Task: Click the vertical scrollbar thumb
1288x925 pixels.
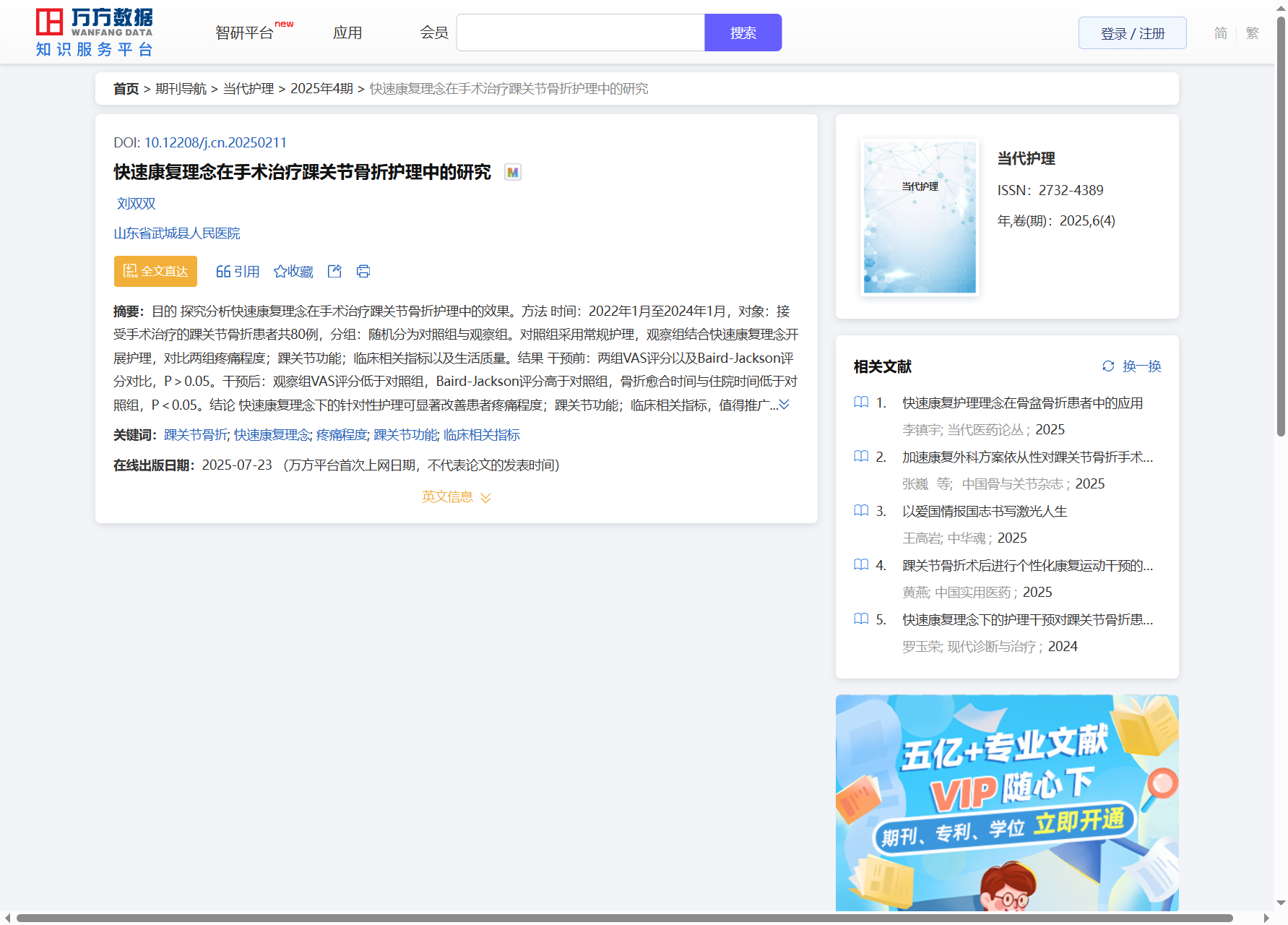Action: tap(1281, 225)
